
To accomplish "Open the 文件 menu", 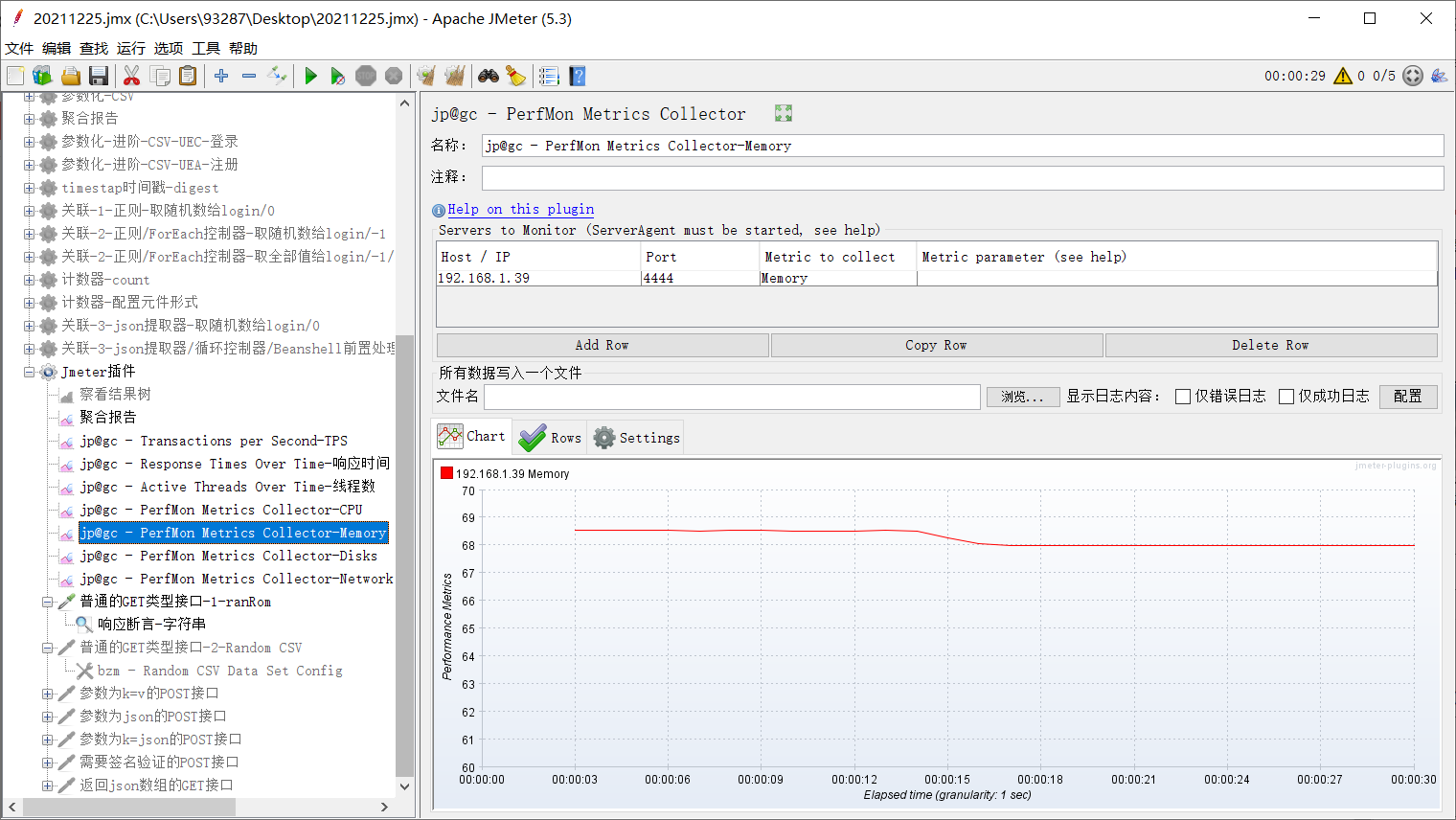I will (19, 48).
